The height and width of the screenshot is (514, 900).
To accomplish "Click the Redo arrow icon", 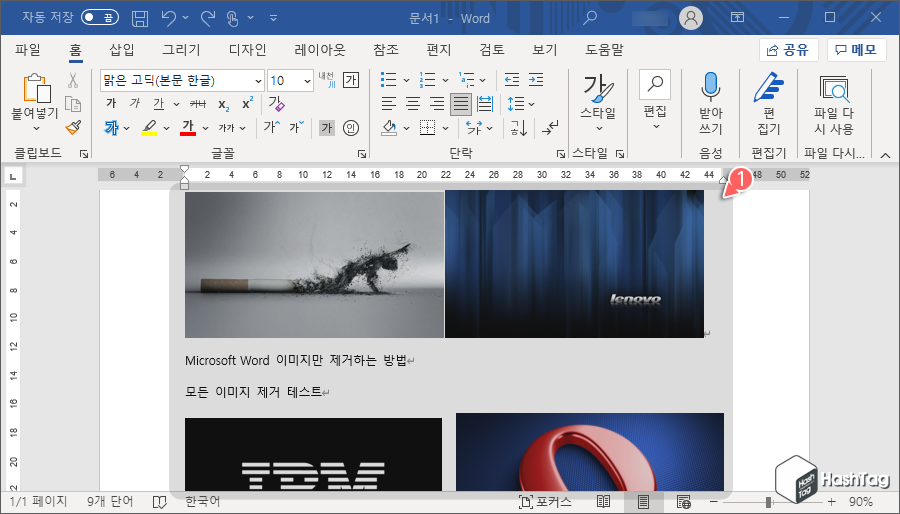I will [208, 18].
